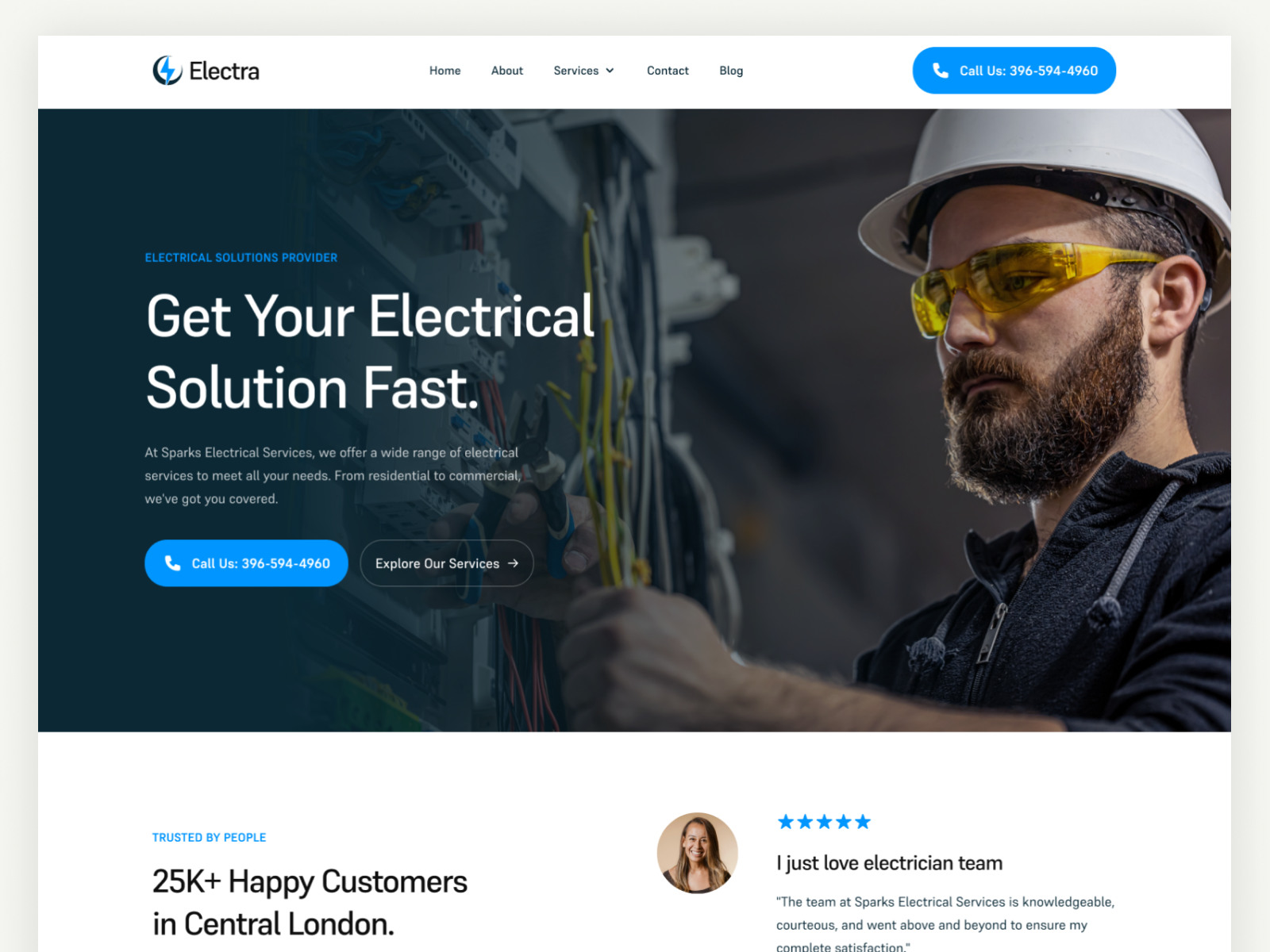This screenshot has height=952, width=1270.
Task: Click the hero Call Us: 396-594-4960 button
Action: (246, 563)
